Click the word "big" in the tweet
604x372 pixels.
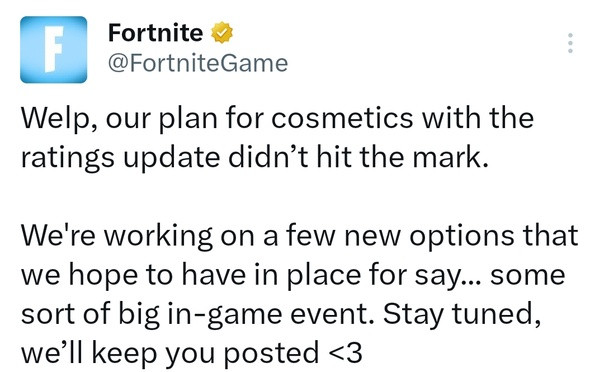click(x=139, y=314)
